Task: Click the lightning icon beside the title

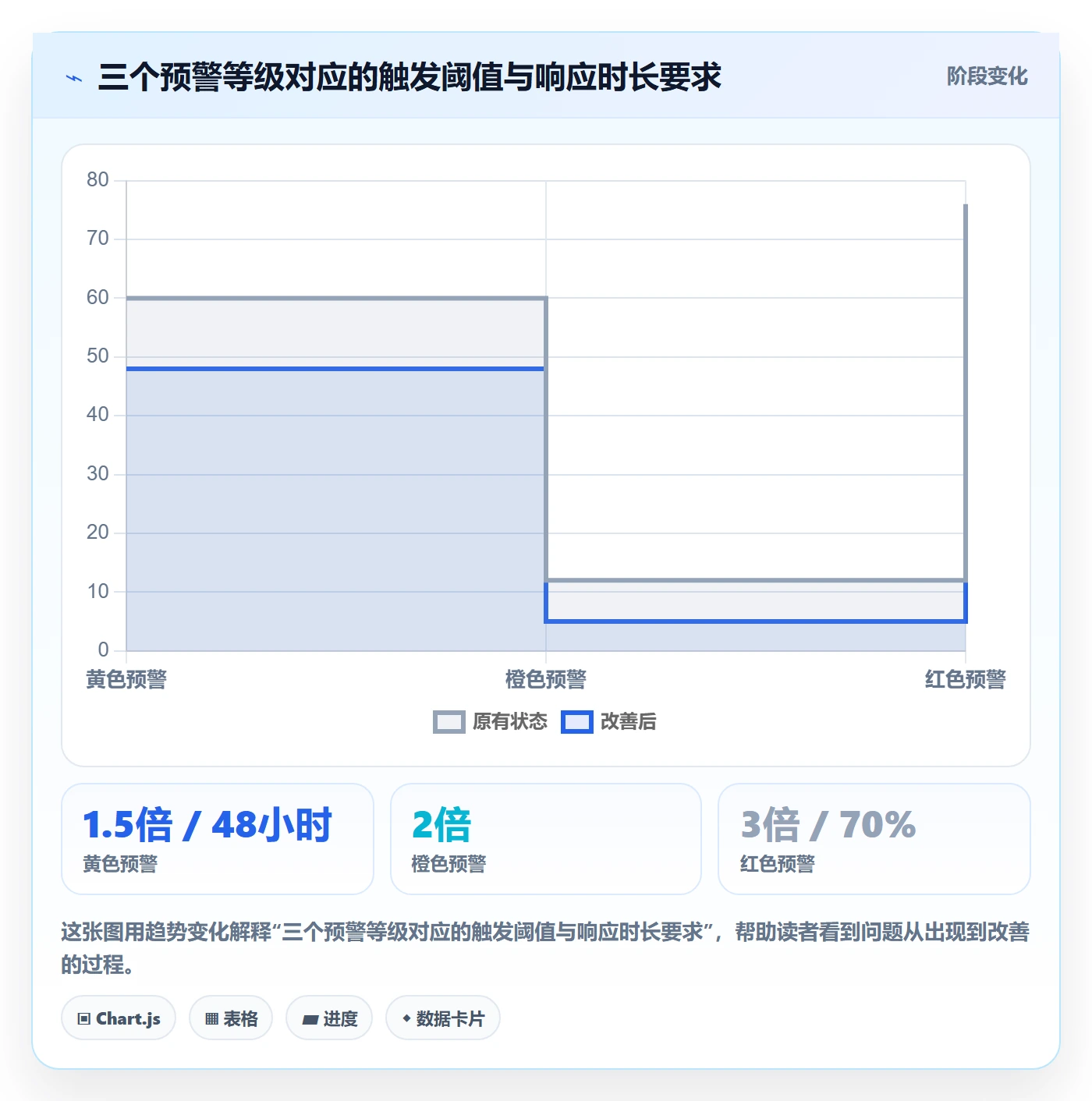Action: (x=74, y=78)
